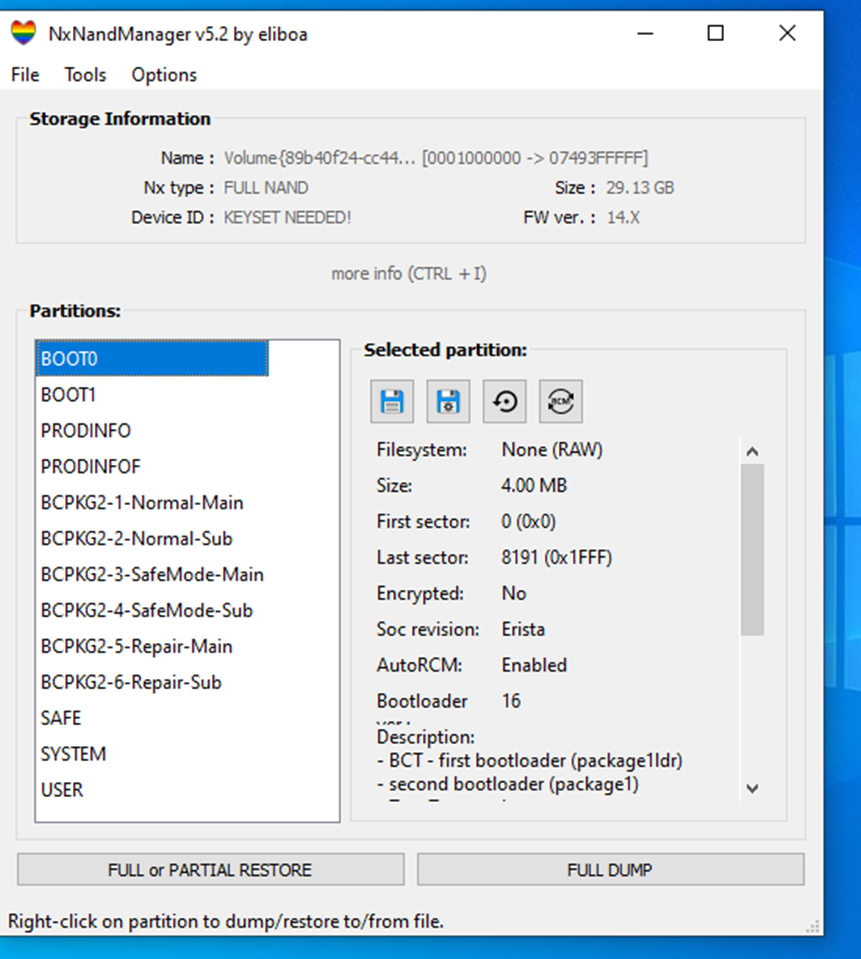Toggle AutoRCM using the RCM icon
The image size is (861, 959).
pos(561,402)
